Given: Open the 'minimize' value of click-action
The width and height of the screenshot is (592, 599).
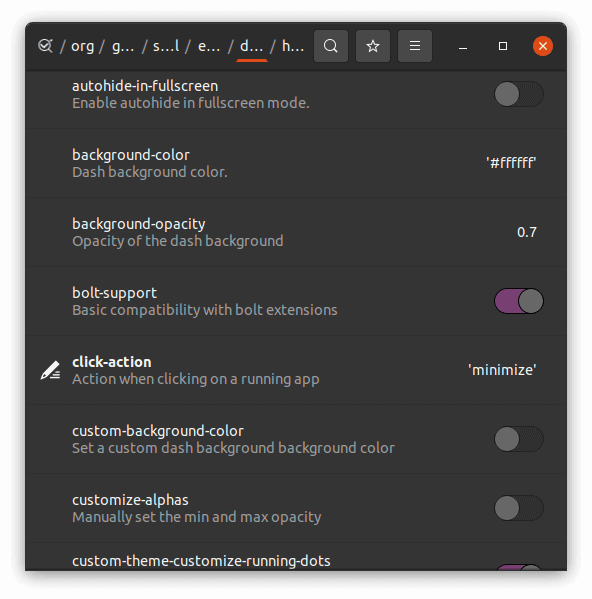Looking at the screenshot, I should 502,370.
